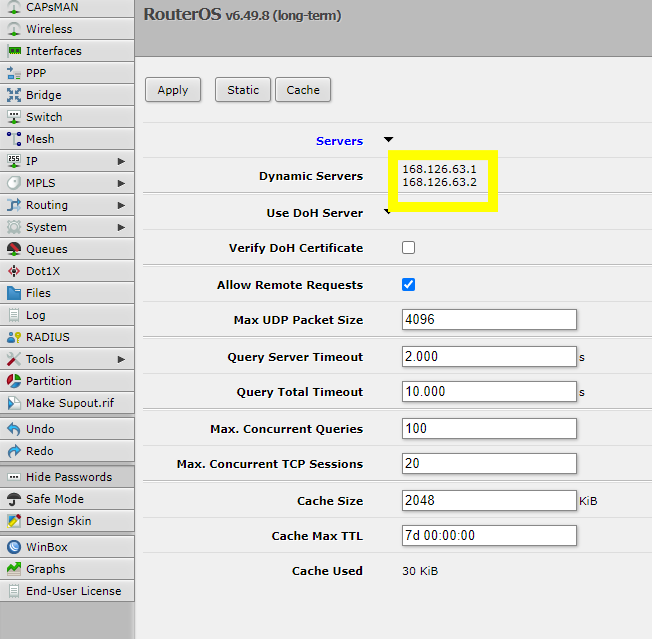This screenshot has width=652, height=639.
Task: Click Max UDP Packet Size field
Action: click(489, 320)
